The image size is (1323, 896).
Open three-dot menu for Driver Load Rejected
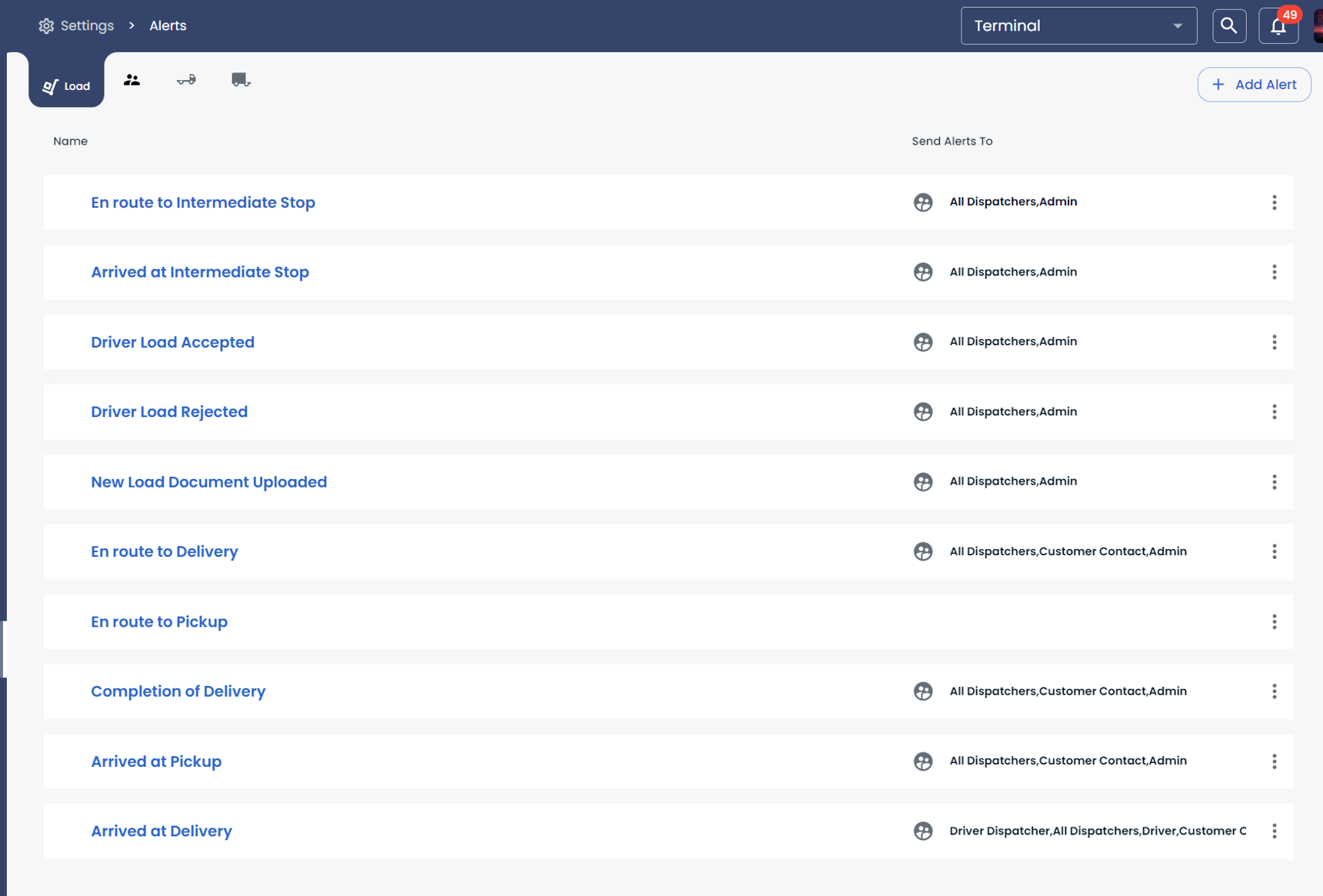1275,411
